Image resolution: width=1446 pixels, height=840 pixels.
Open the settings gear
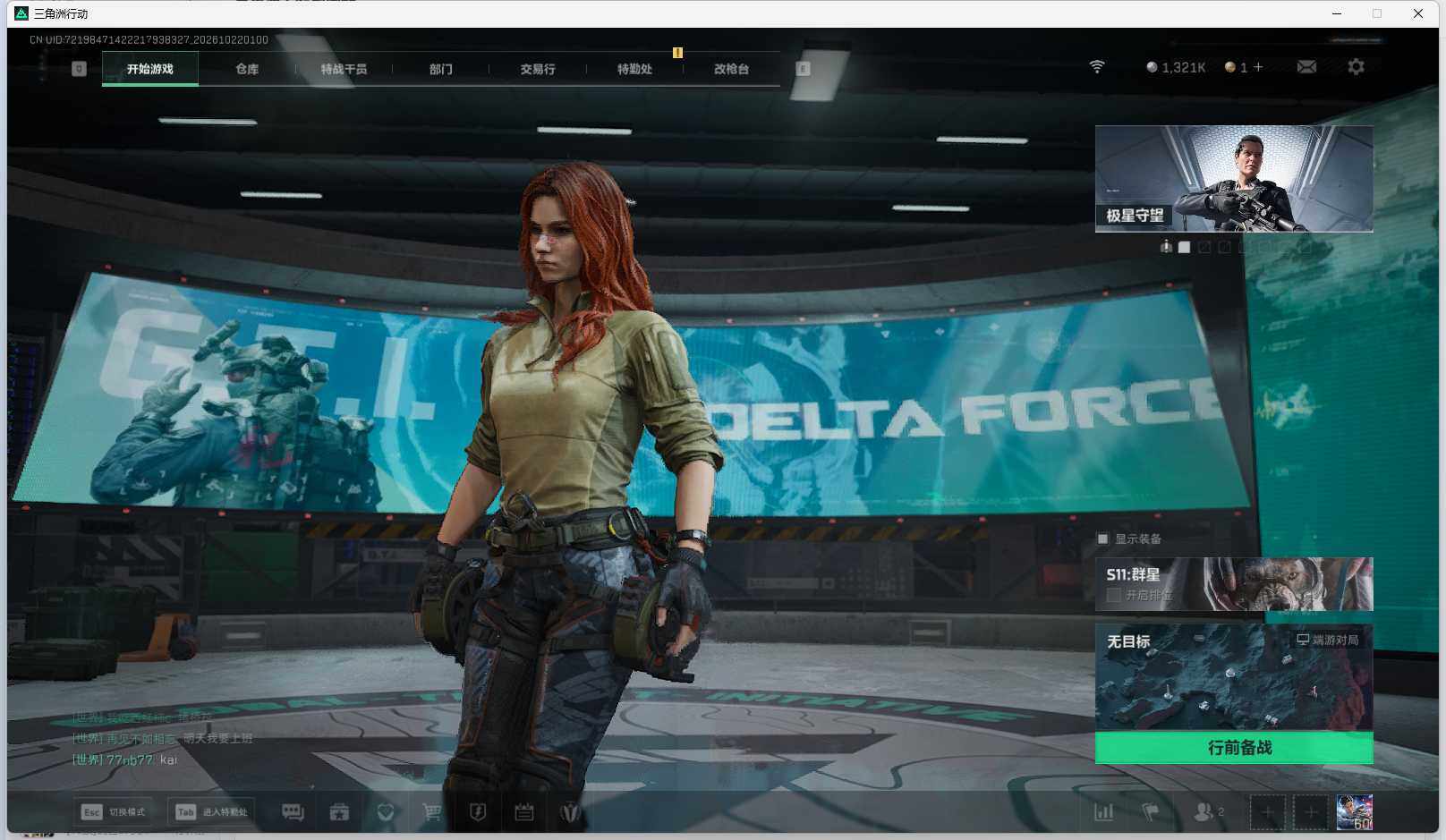point(1356,67)
